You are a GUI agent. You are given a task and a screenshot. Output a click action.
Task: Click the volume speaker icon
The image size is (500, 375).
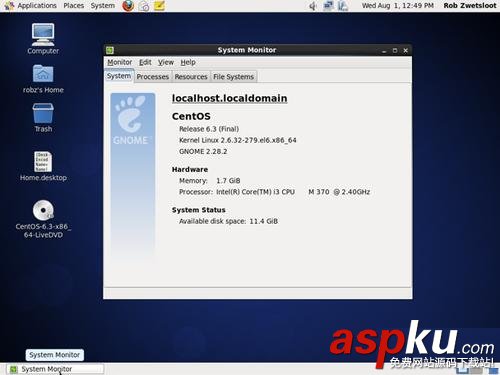pos(313,6)
